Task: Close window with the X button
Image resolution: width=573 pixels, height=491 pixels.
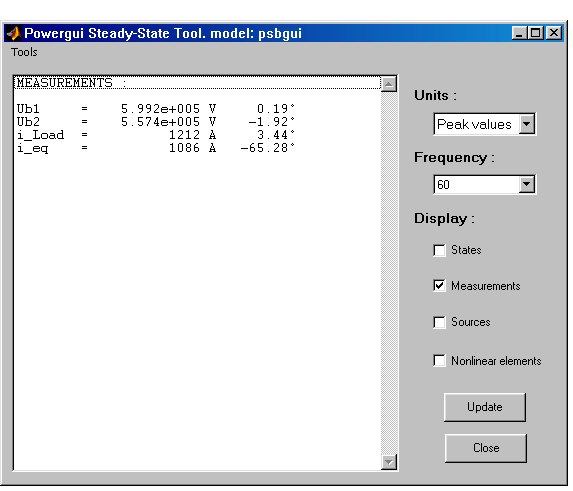Action: coord(554,33)
